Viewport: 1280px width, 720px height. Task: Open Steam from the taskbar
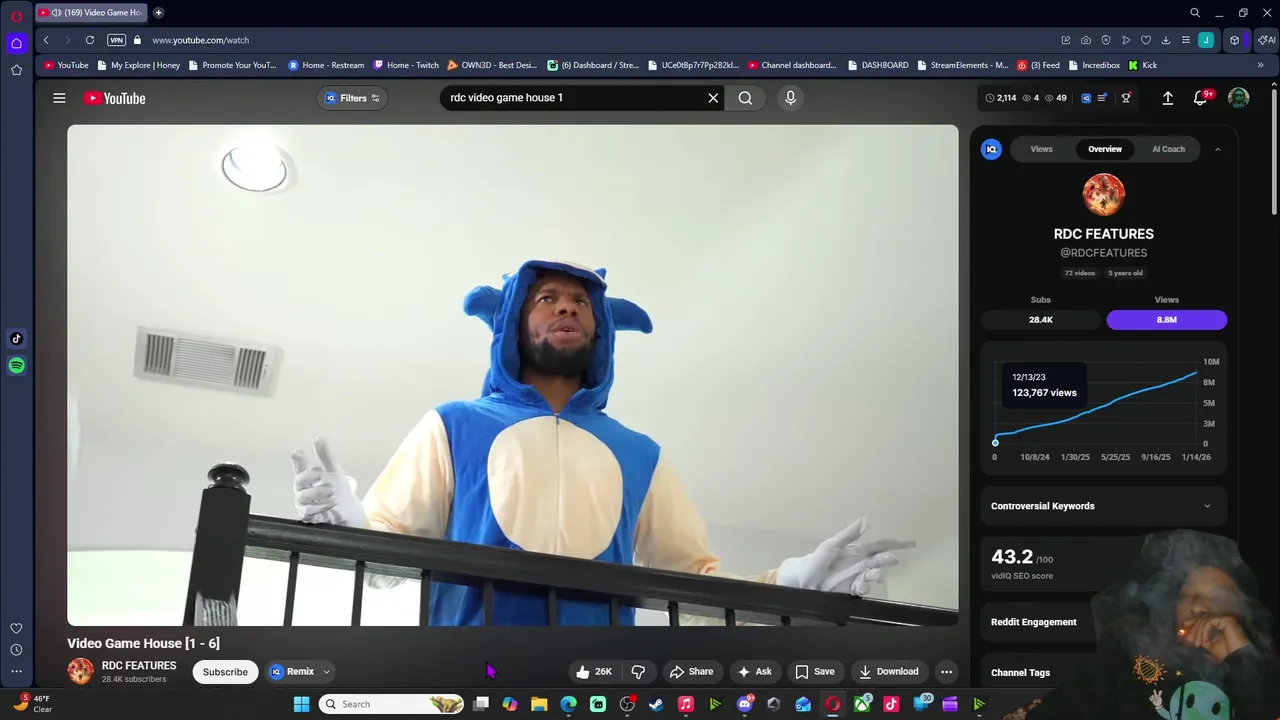(656, 704)
